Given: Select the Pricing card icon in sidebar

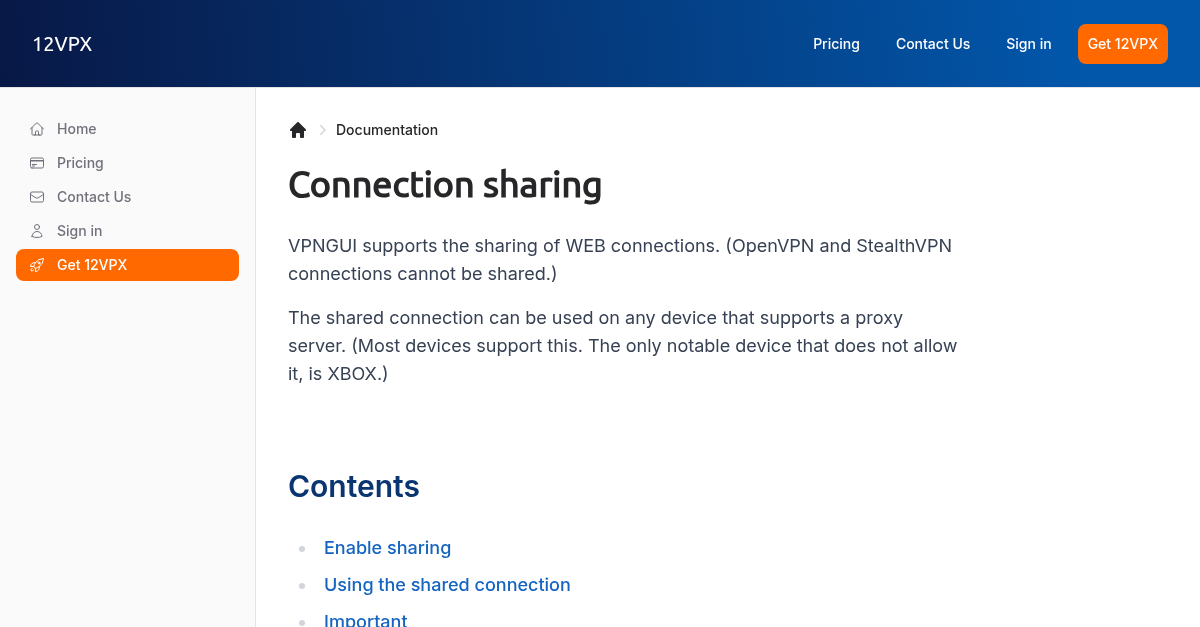Looking at the screenshot, I should (x=36, y=163).
